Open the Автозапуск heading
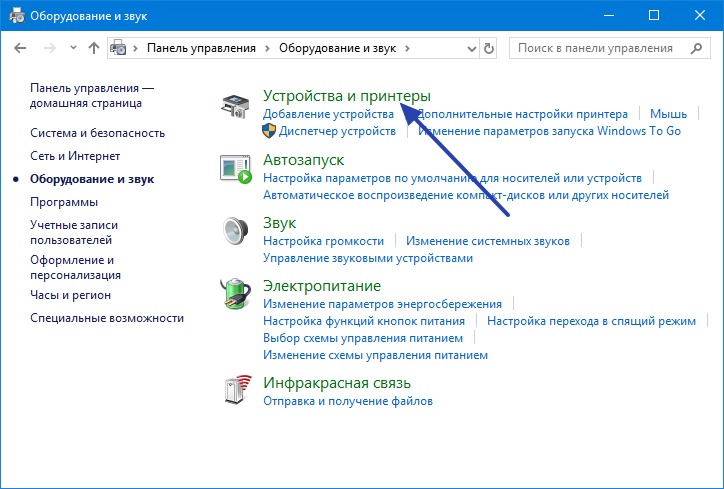 pyautogui.click(x=303, y=160)
